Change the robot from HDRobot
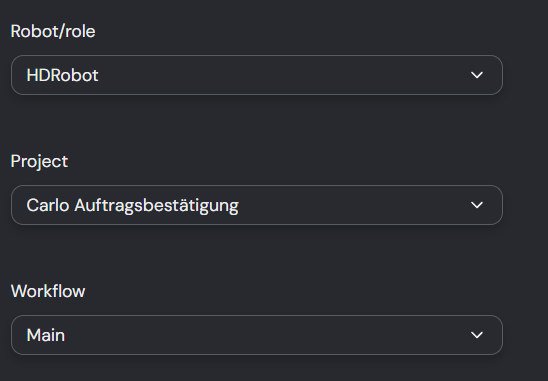Viewport: 548px width, 381px height. (x=257, y=75)
